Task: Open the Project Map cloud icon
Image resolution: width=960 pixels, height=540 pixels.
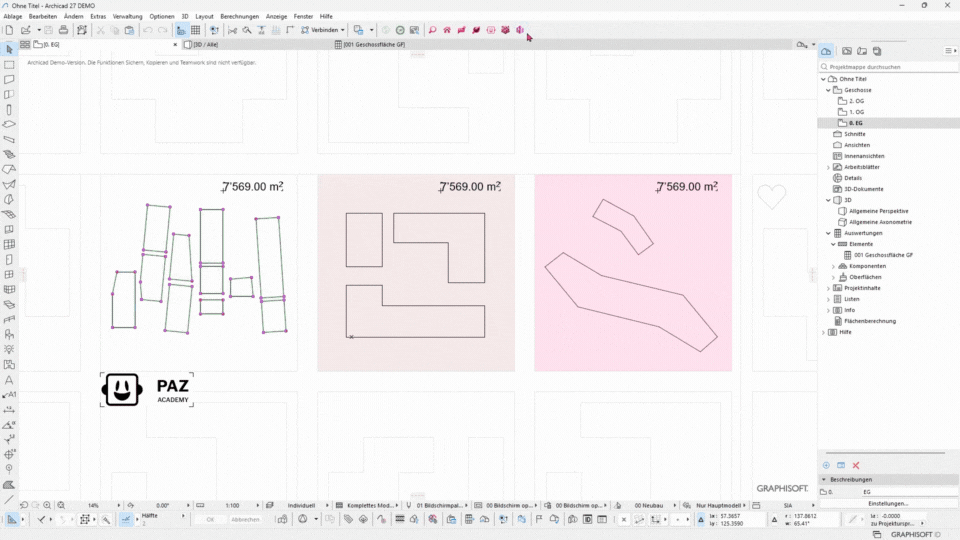Action: (827, 51)
